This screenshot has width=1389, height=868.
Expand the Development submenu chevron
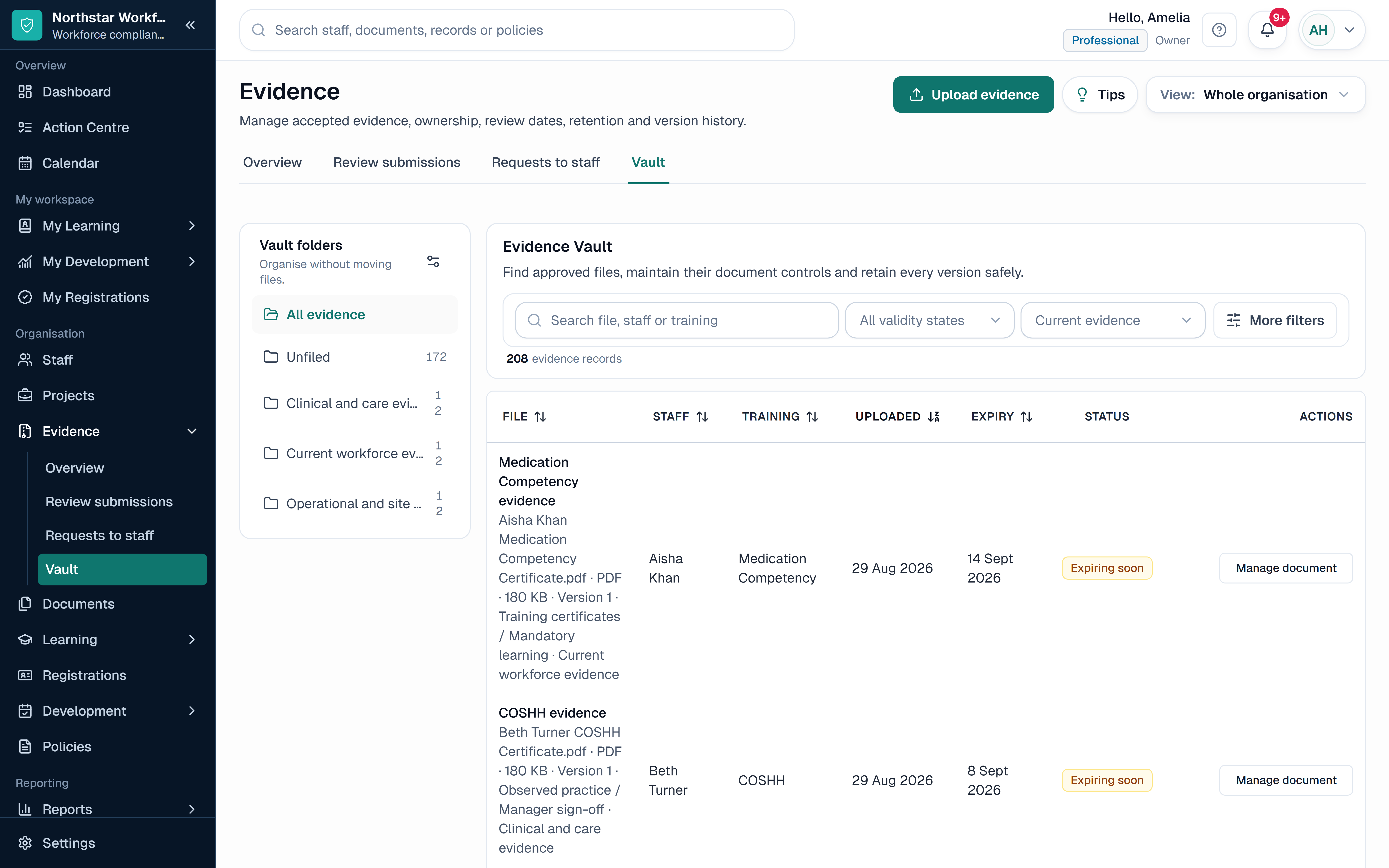[x=192, y=711]
